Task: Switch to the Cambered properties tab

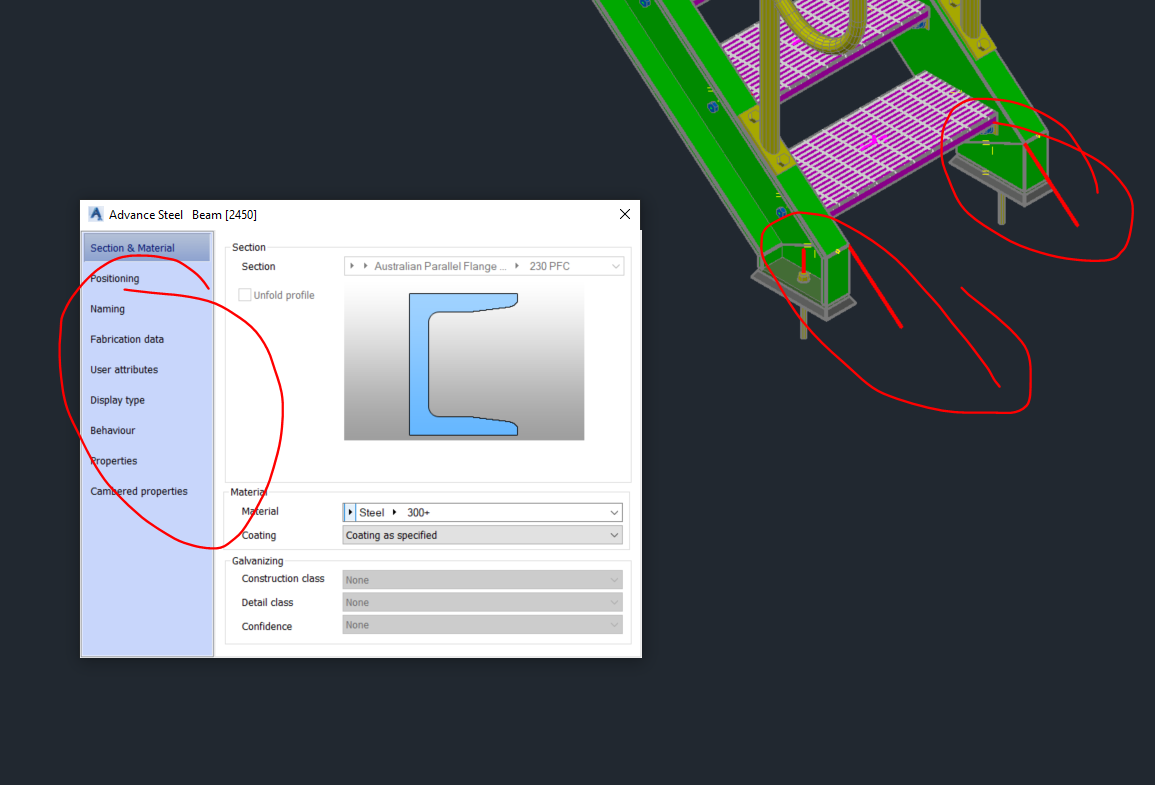Action: click(x=138, y=491)
